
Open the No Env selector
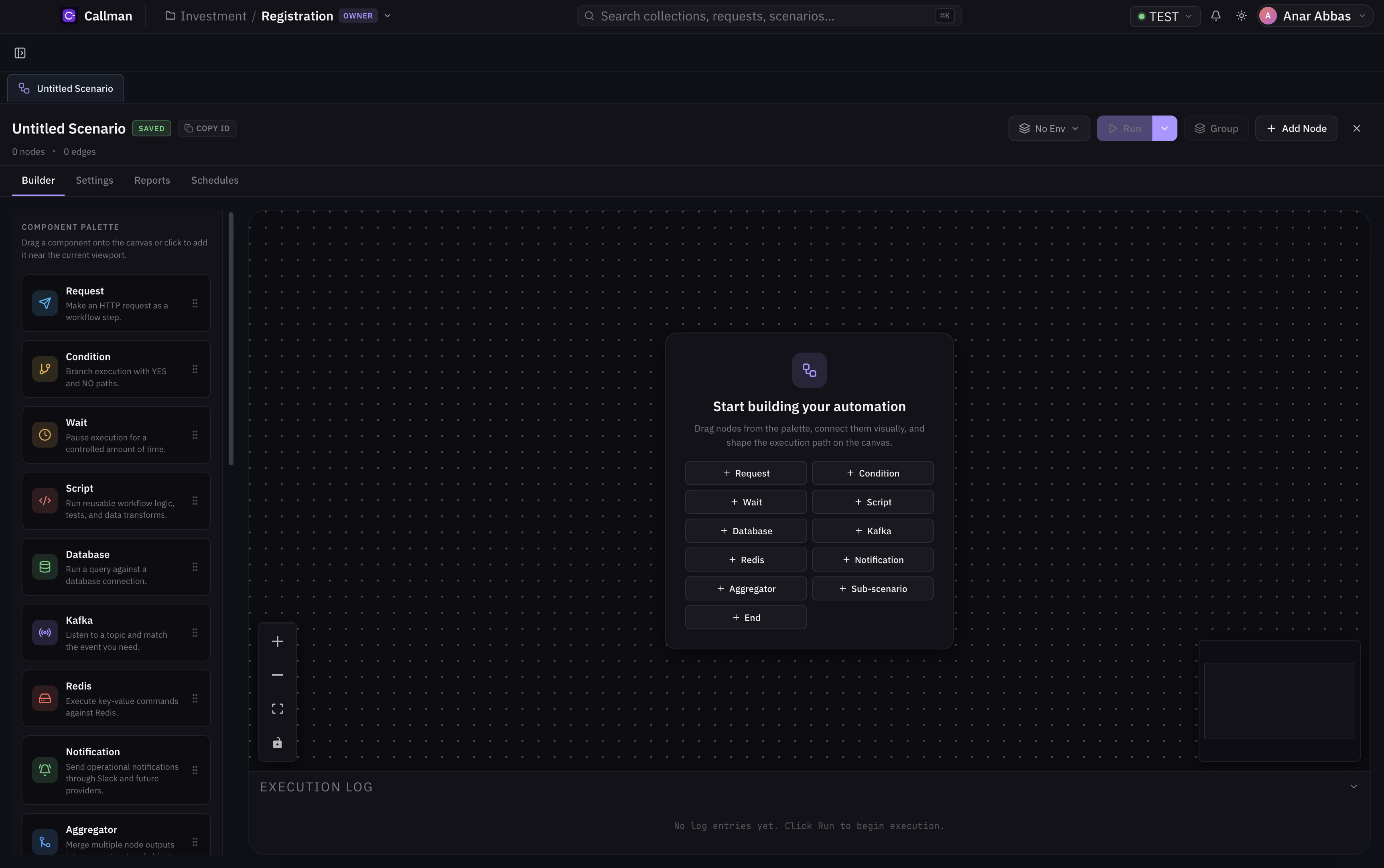[1049, 129]
